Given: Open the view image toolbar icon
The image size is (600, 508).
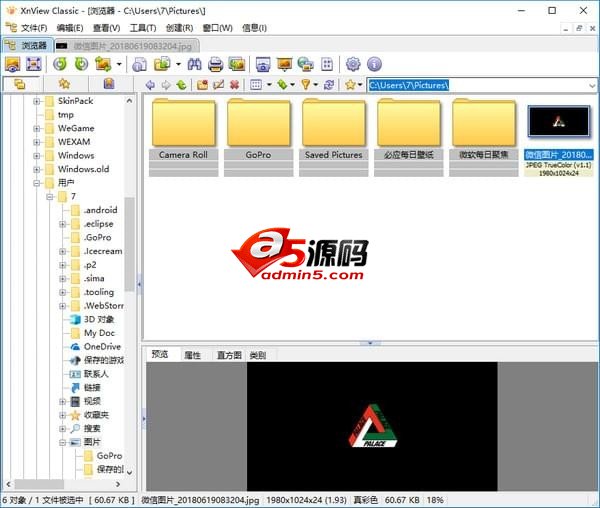Looking at the screenshot, I should (13, 64).
